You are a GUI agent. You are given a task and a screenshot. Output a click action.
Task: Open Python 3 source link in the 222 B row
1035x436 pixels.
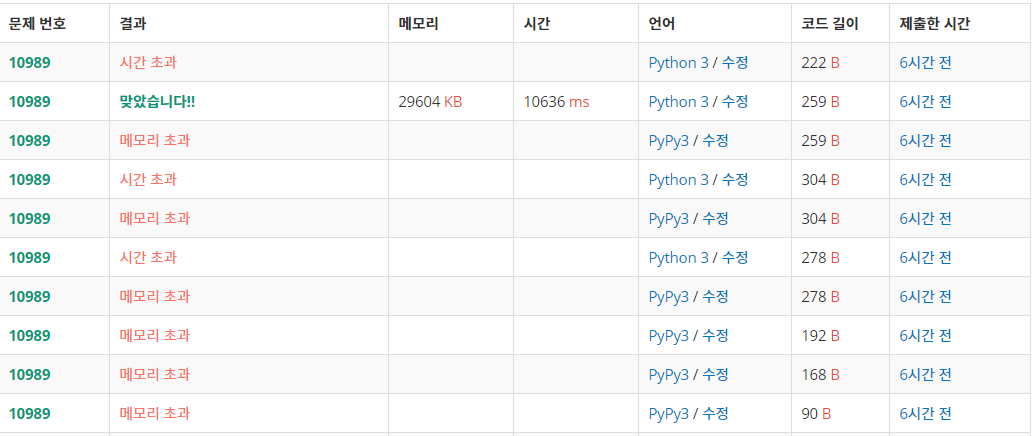click(x=679, y=63)
